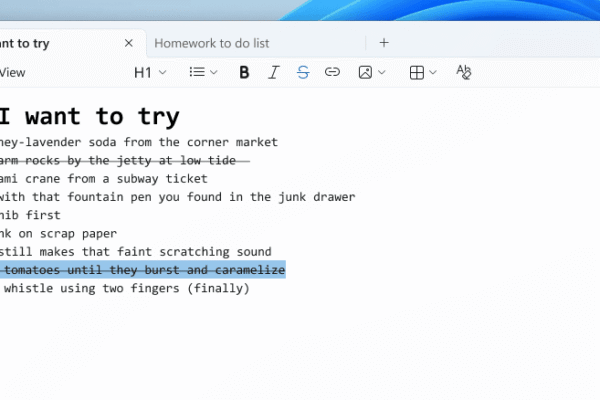Image resolution: width=600 pixels, height=400 pixels.
Task: Toggle bold formatting
Action: coord(244,72)
